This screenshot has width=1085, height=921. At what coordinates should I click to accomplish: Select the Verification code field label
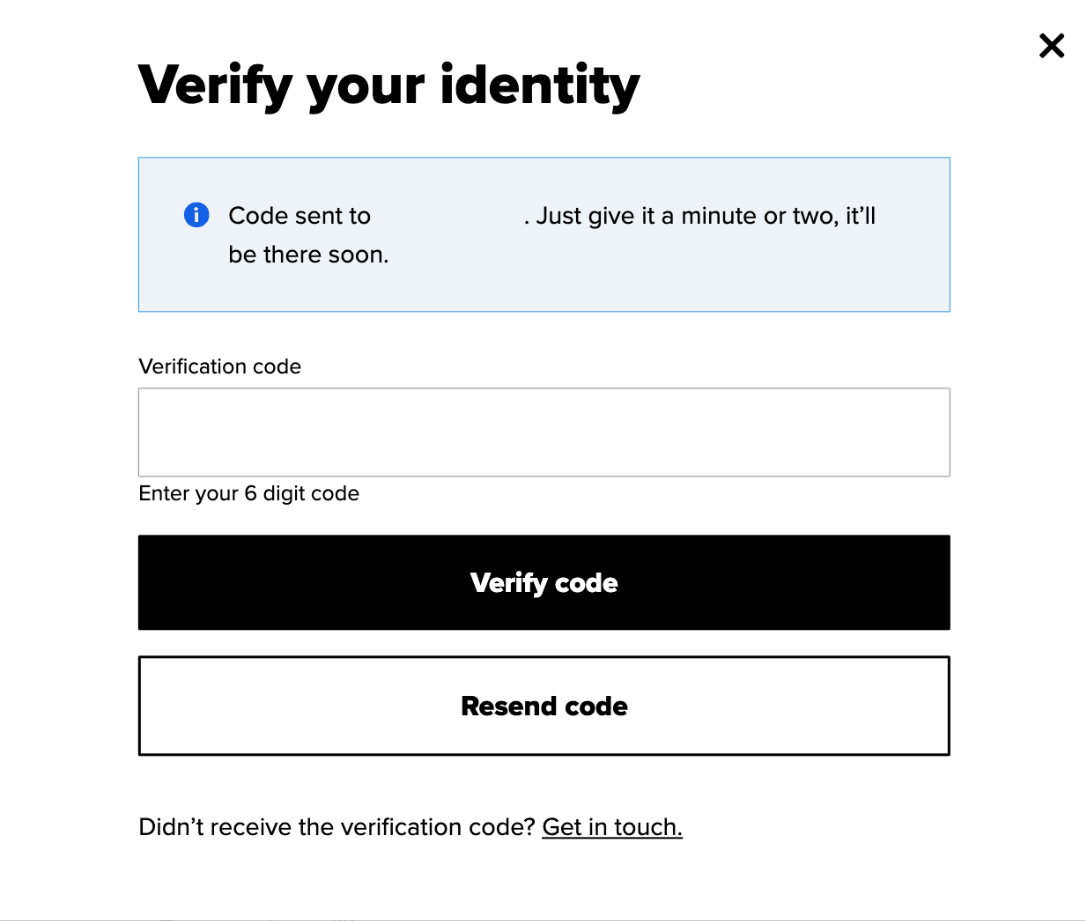220,366
